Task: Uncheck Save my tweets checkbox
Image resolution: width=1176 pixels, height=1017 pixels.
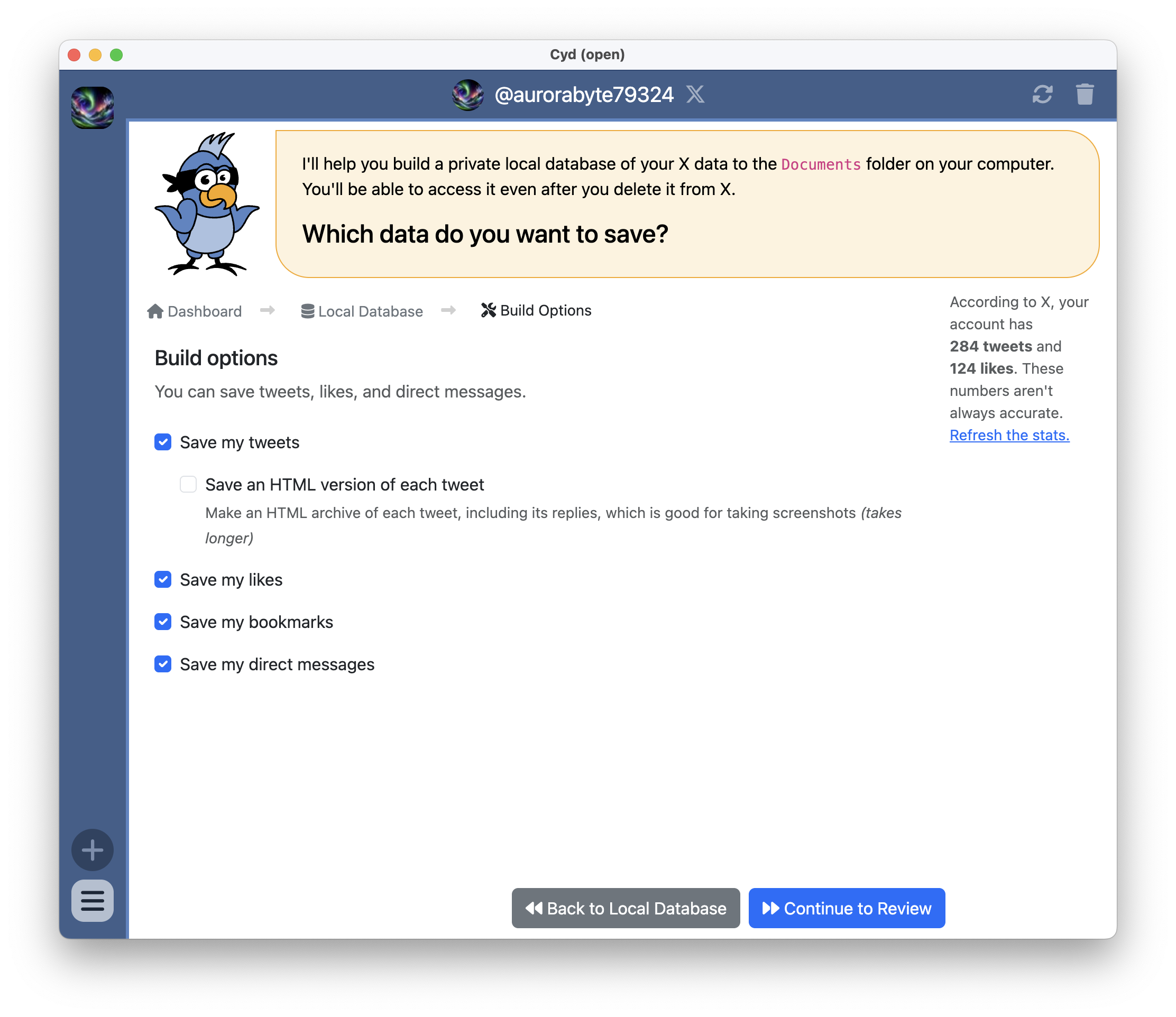Action: [x=163, y=442]
